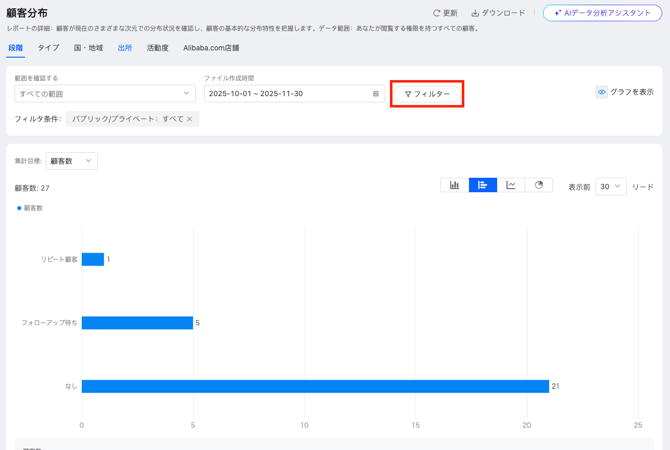This screenshot has width=670, height=450.
Task: Toggle the グラフを表示 eye icon
Action: (602, 92)
